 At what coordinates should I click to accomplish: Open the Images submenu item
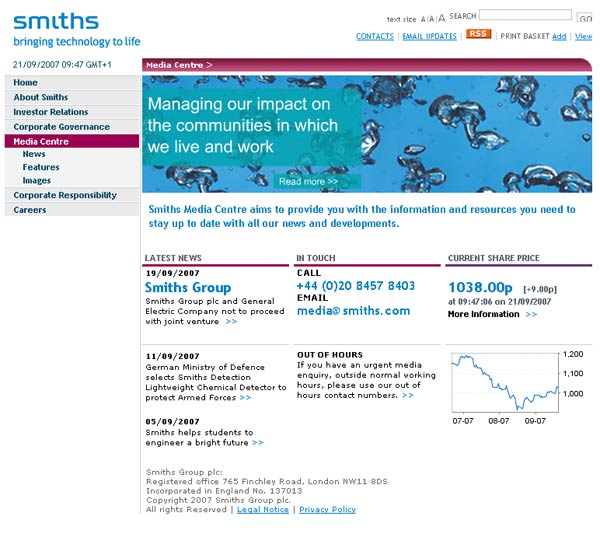click(37, 181)
